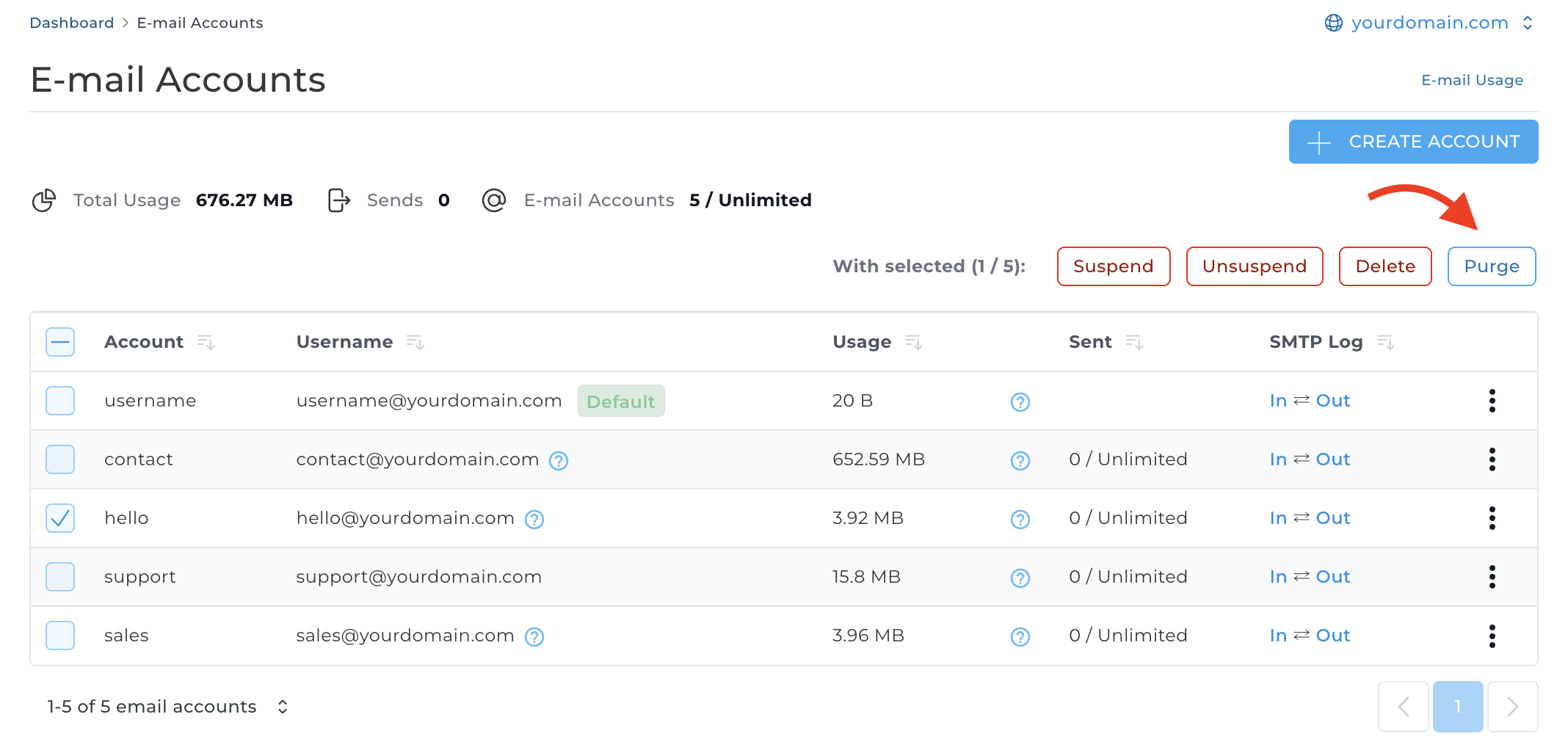Open the three-dot menu for the support account
Image resolution: width=1568 pixels, height=750 pixels.
pos(1492,577)
